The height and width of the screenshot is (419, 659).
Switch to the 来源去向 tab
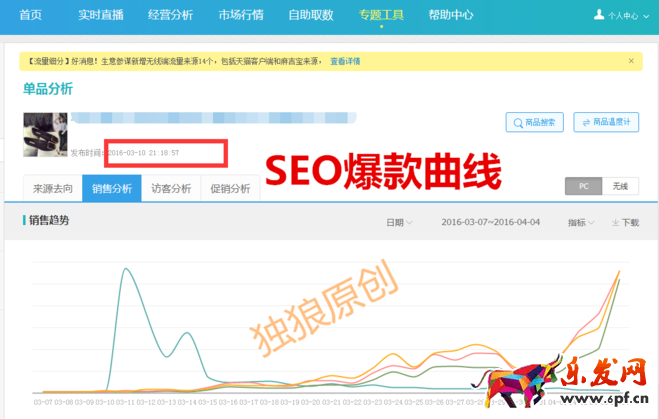click(x=52, y=188)
